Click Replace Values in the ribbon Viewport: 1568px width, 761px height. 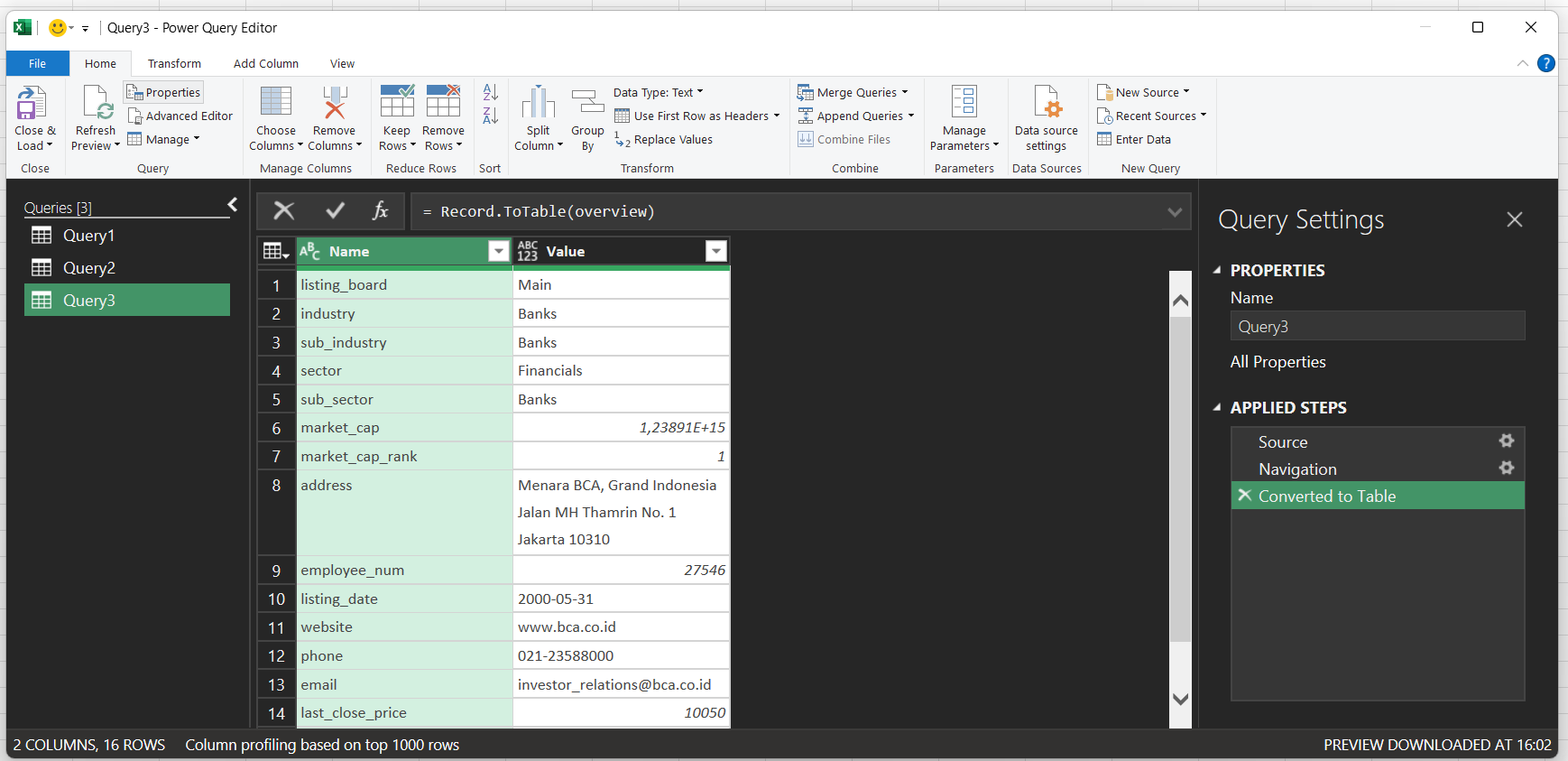(x=664, y=139)
